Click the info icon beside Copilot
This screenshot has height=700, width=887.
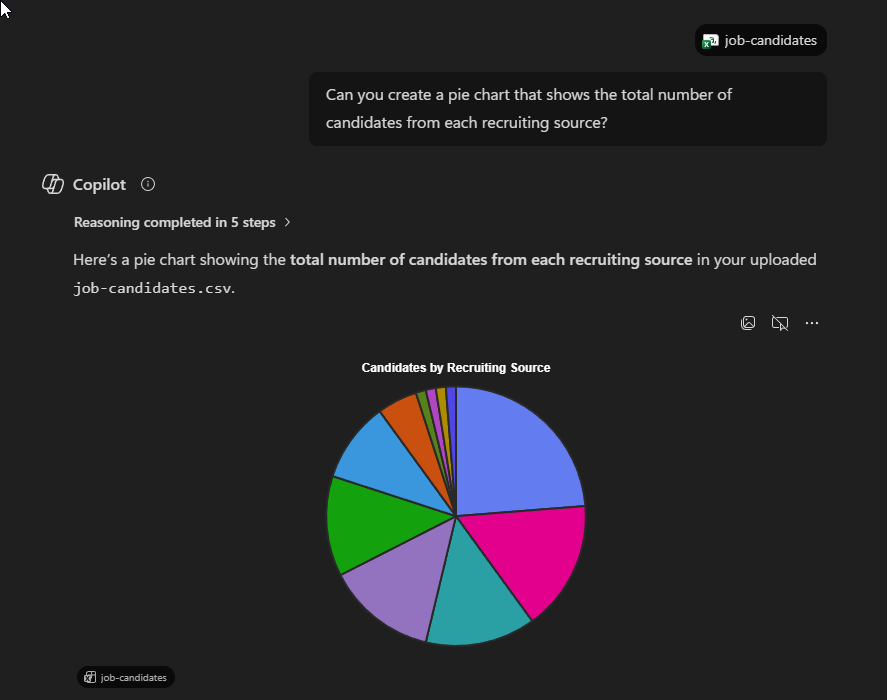[x=148, y=184]
